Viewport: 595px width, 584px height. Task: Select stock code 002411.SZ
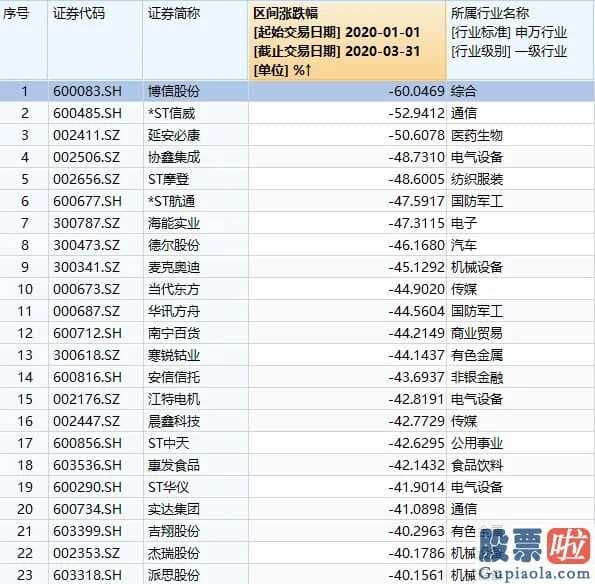(87, 135)
